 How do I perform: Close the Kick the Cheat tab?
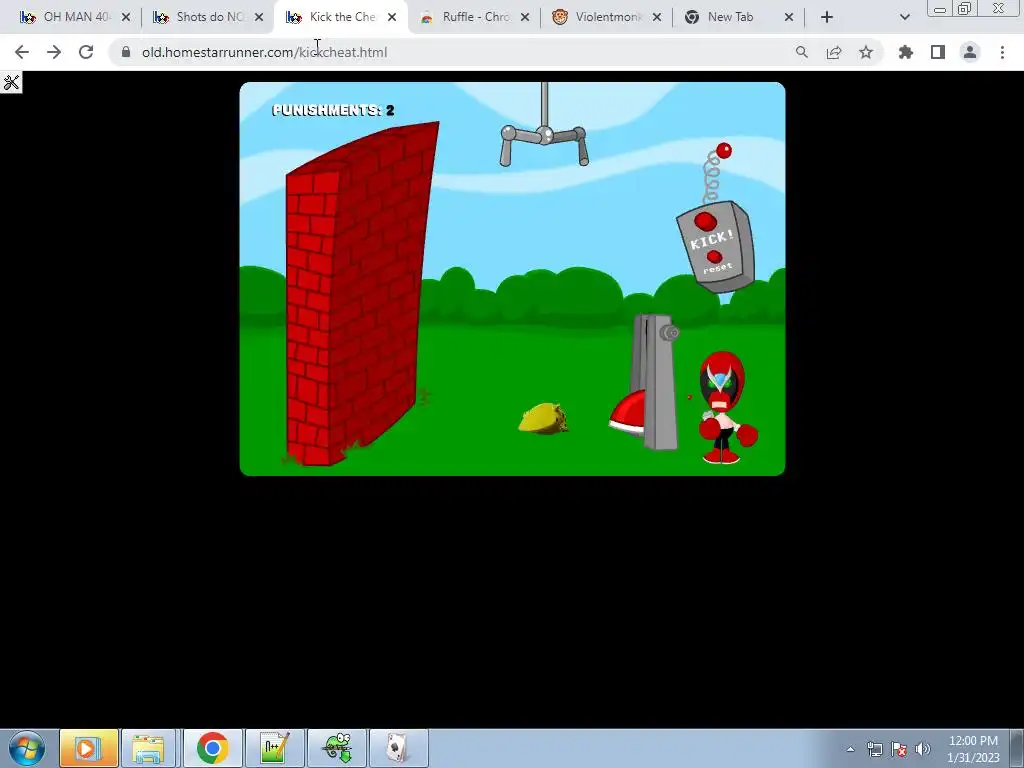click(x=392, y=17)
